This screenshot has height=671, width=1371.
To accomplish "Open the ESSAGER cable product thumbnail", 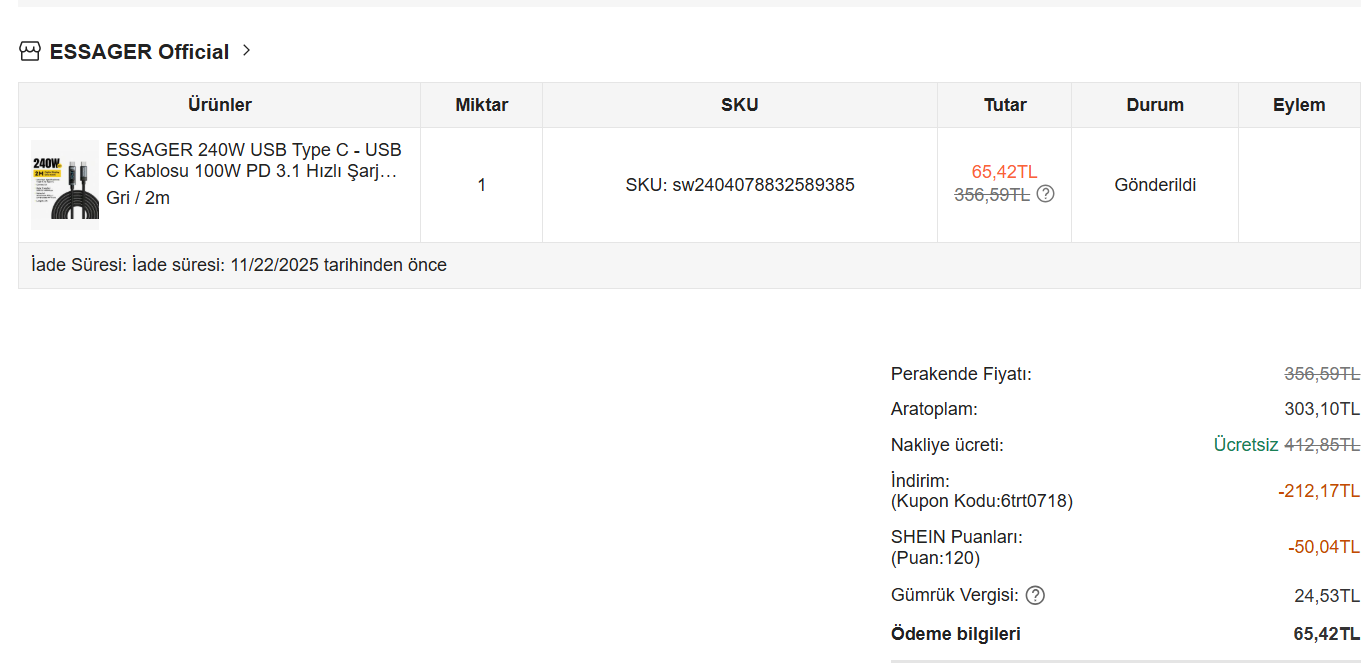I will [65, 185].
